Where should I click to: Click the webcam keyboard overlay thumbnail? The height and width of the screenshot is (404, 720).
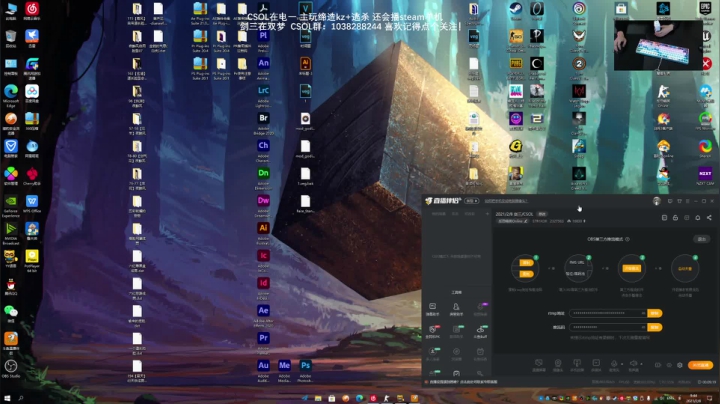[658, 45]
